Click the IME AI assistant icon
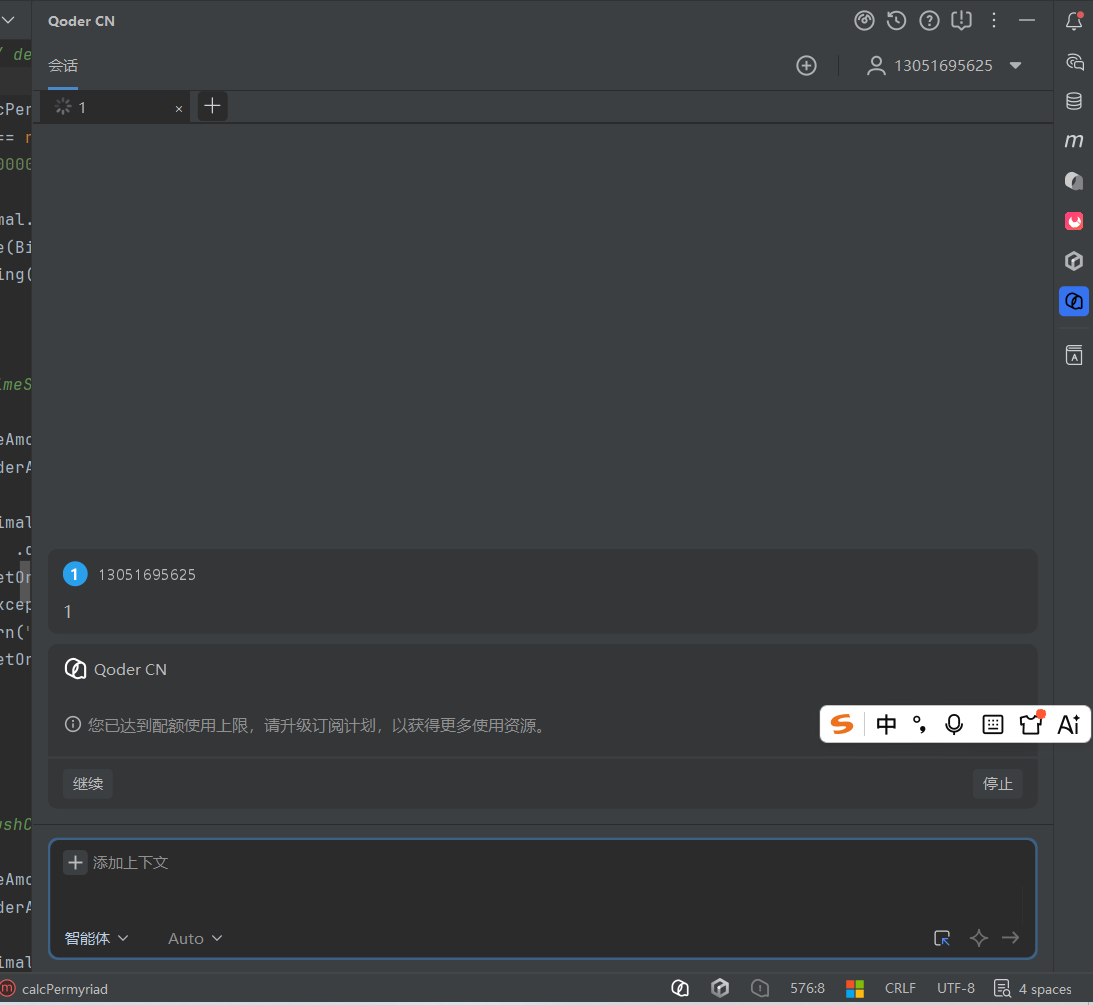The width and height of the screenshot is (1093, 1005). (1069, 725)
